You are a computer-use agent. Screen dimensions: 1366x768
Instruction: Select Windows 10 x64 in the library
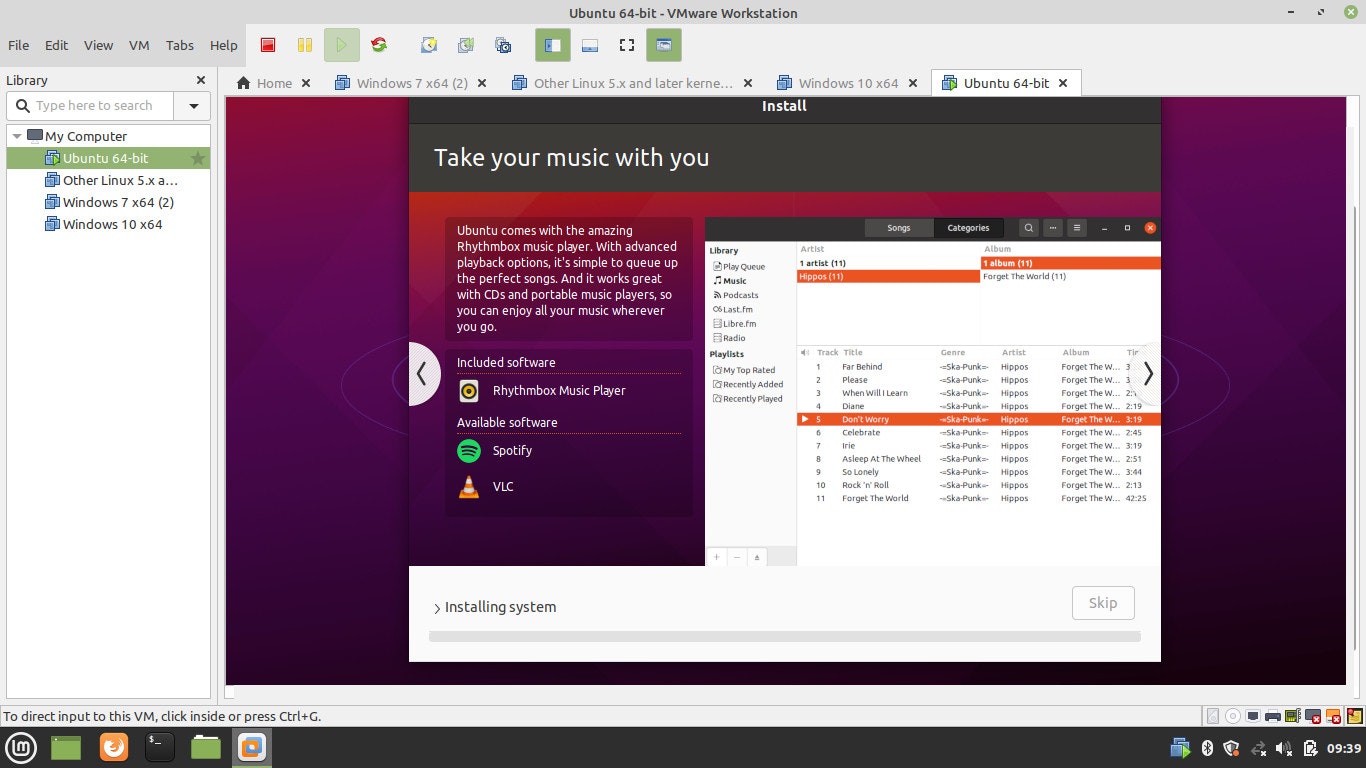pos(108,224)
